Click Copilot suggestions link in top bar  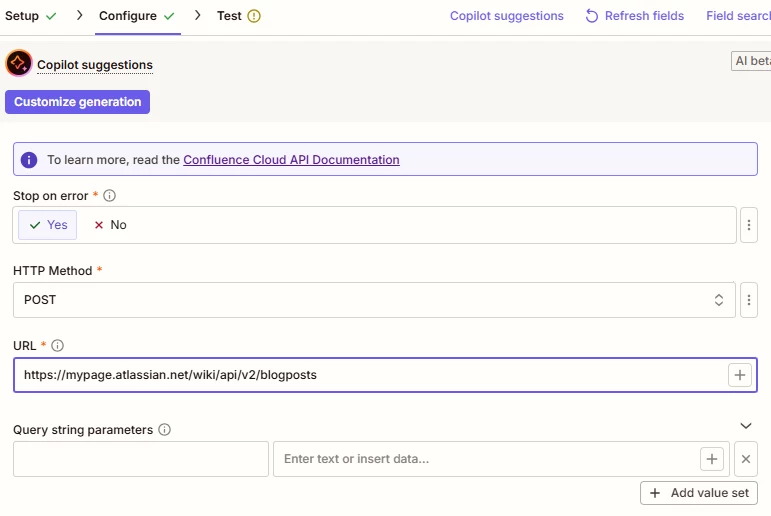tap(506, 16)
